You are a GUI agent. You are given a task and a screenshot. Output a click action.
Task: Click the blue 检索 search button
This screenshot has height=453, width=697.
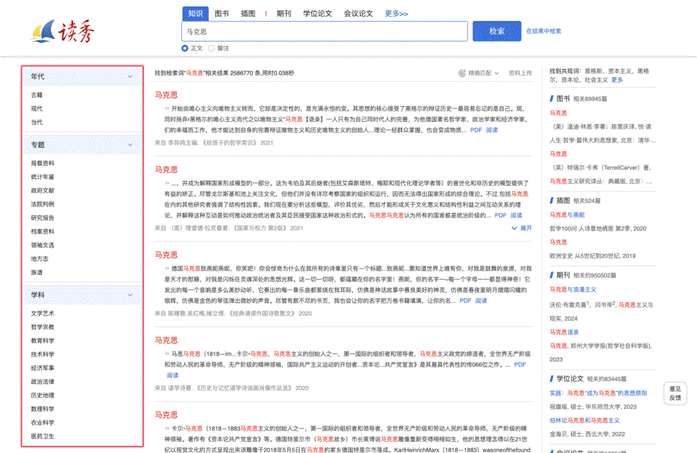tap(497, 31)
